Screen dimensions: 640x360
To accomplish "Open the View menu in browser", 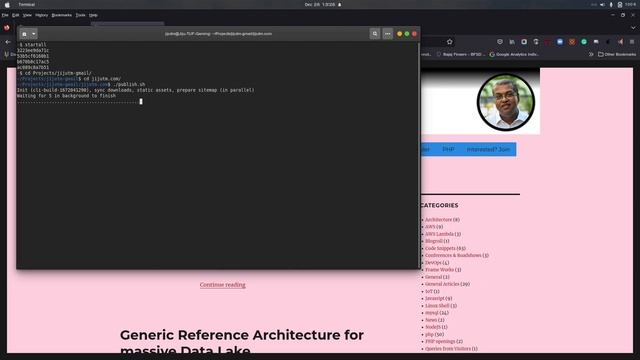I will 27,15.
